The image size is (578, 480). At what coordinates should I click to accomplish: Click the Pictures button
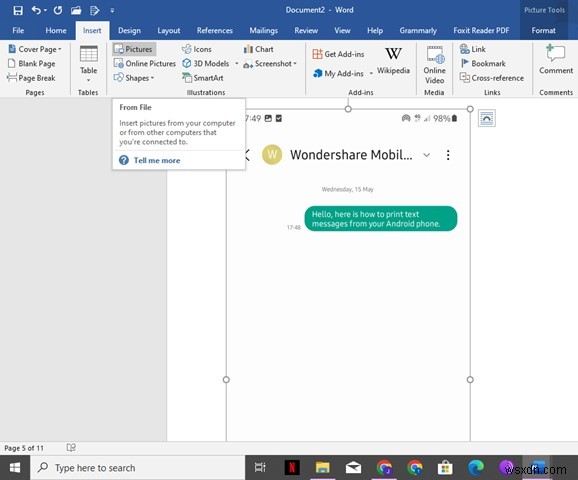tap(134, 49)
